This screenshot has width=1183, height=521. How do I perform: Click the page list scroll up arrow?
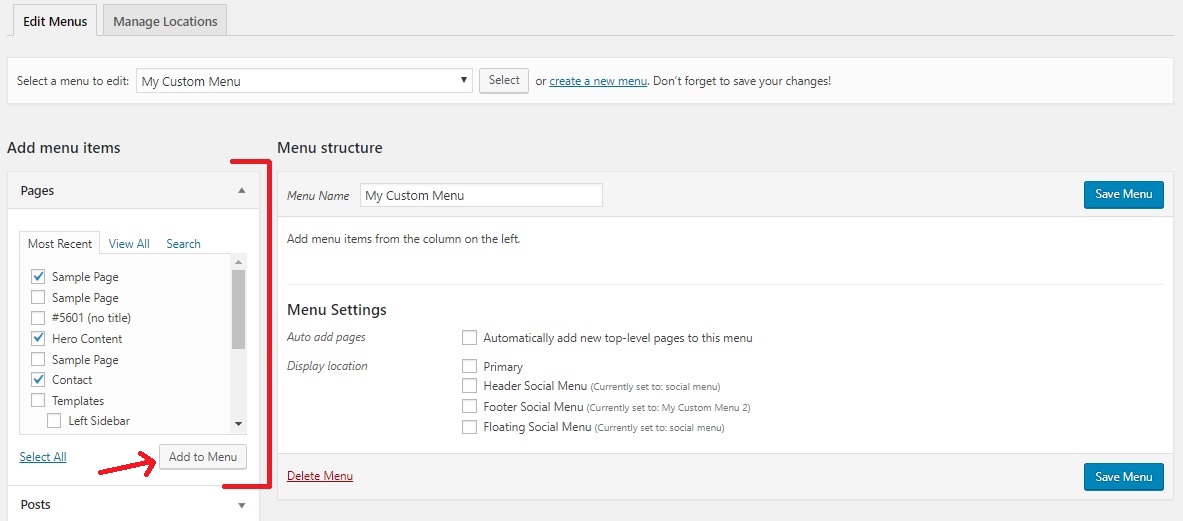[x=238, y=262]
